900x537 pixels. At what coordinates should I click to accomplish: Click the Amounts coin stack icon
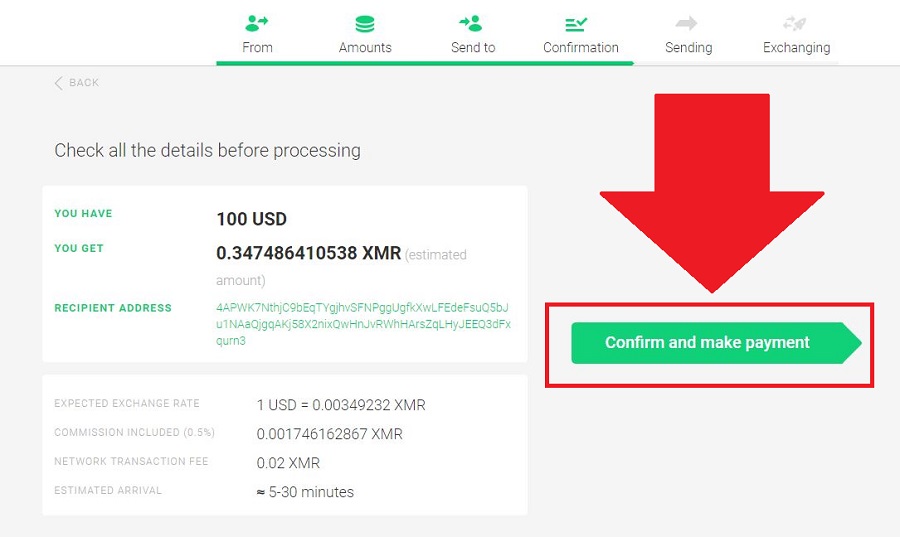[364, 24]
